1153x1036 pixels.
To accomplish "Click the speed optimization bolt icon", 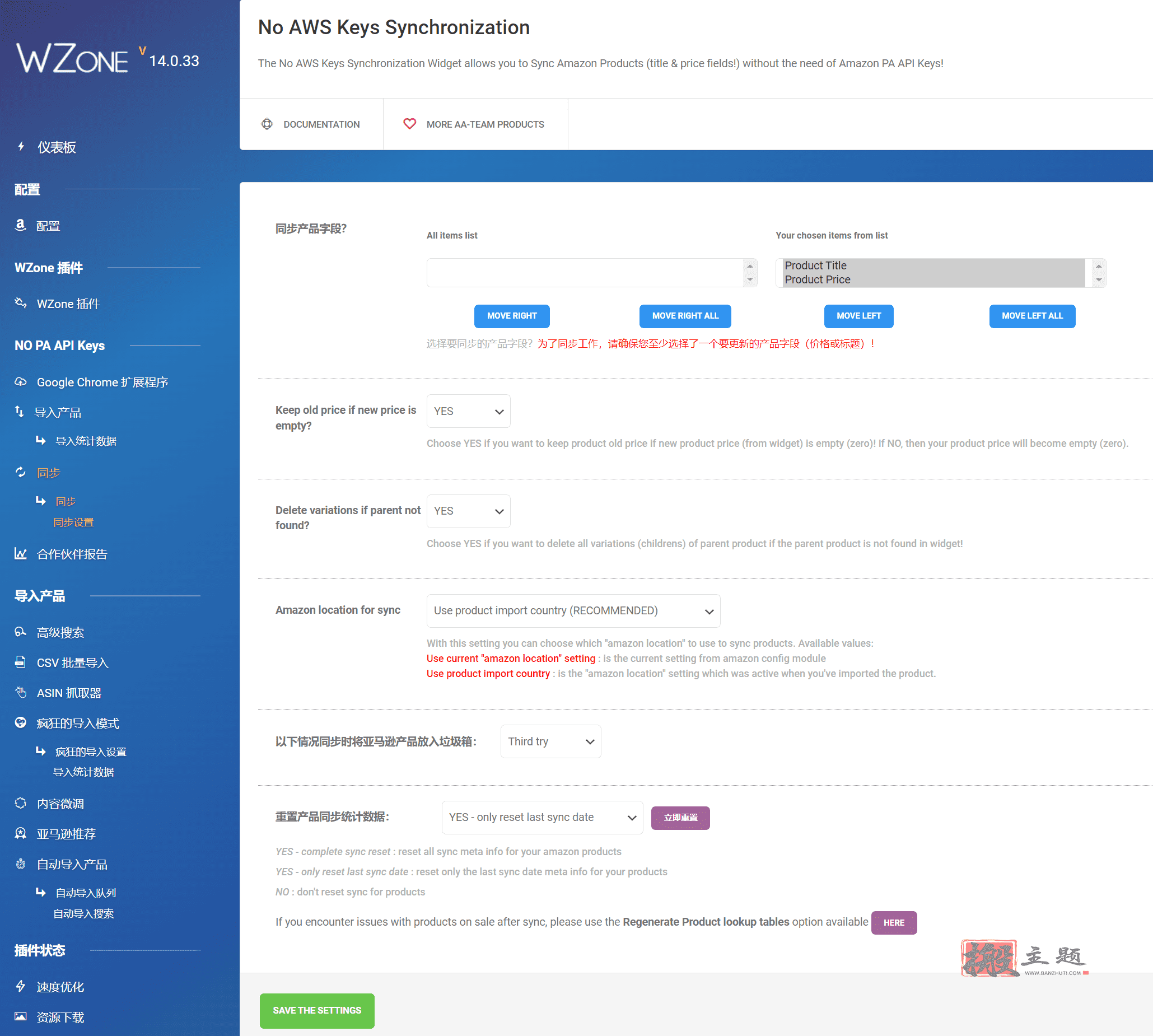I will tap(21, 986).
